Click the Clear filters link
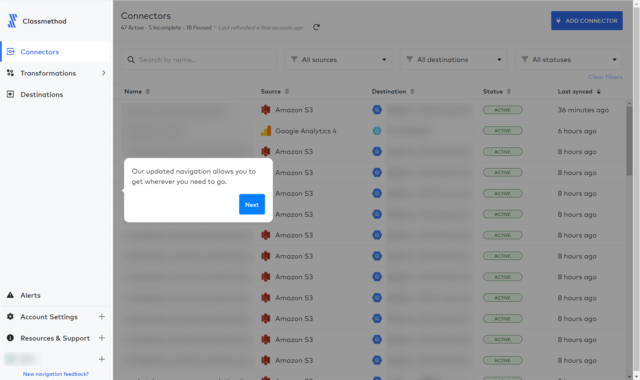640x380 pixels. click(605, 77)
